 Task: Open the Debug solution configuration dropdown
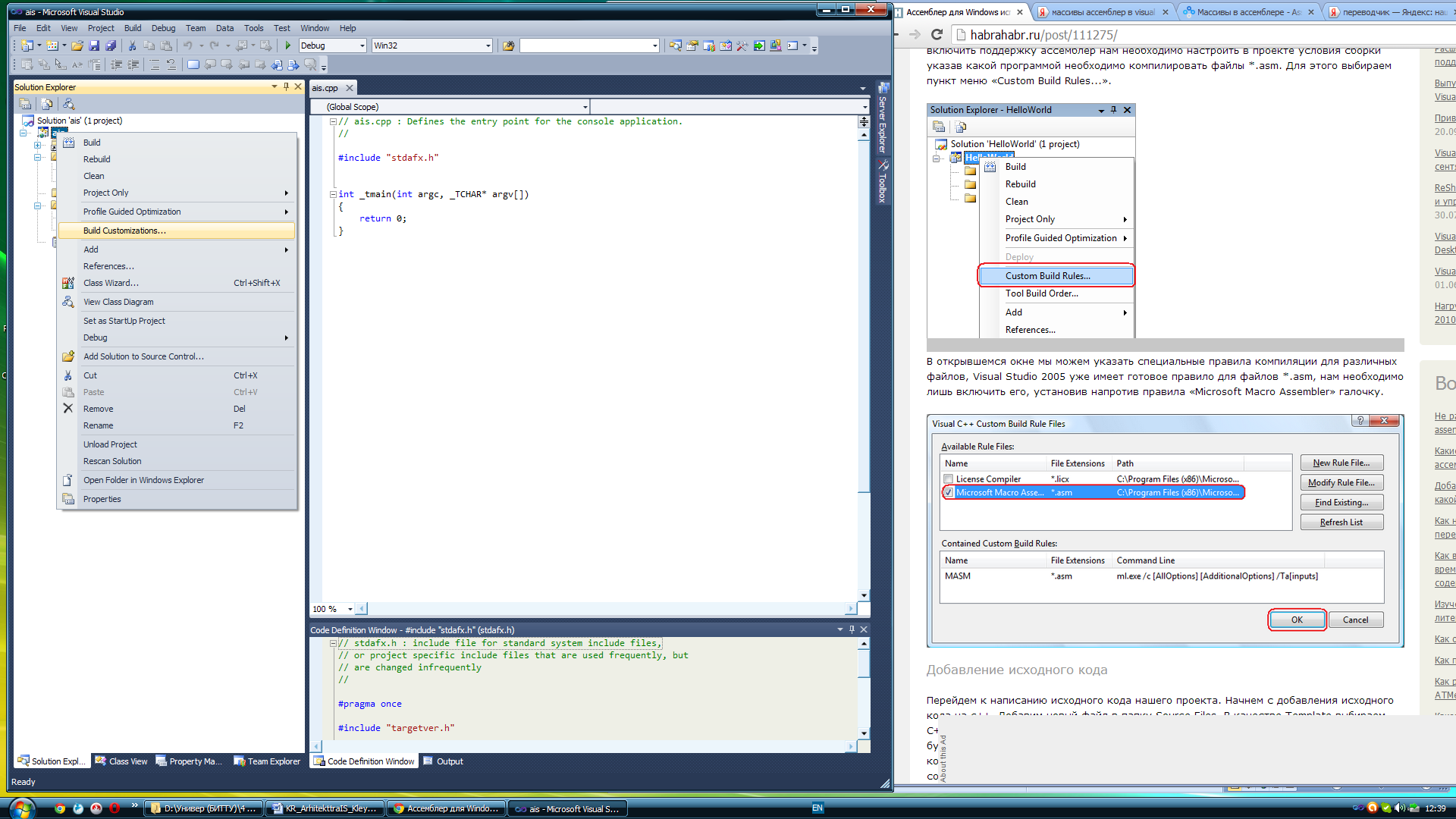[362, 45]
